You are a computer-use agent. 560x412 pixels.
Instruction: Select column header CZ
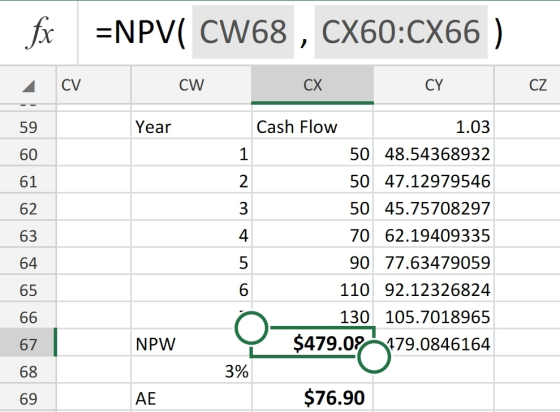527,85
